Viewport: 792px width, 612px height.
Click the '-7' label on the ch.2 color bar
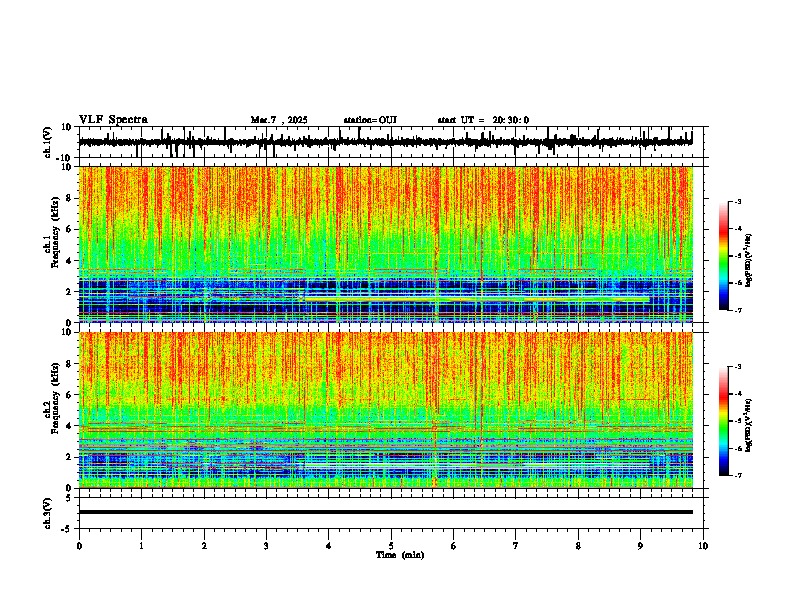click(x=738, y=475)
